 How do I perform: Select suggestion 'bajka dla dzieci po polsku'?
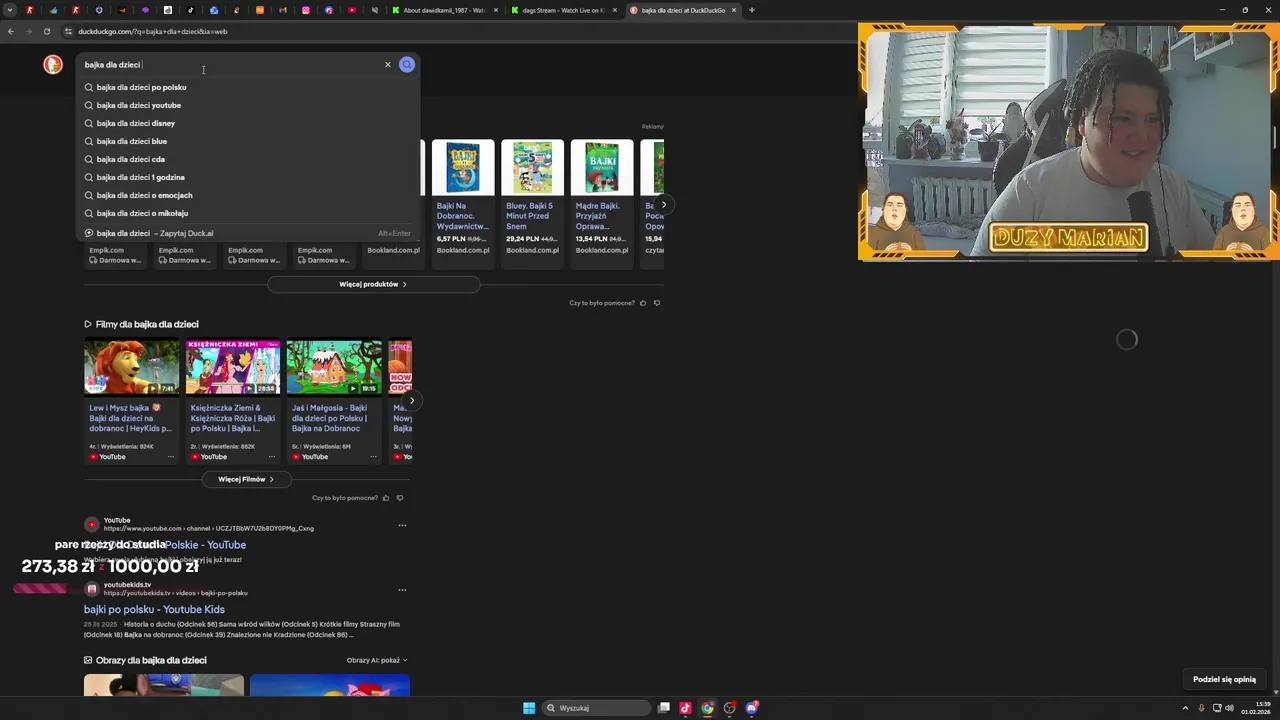tap(248, 87)
